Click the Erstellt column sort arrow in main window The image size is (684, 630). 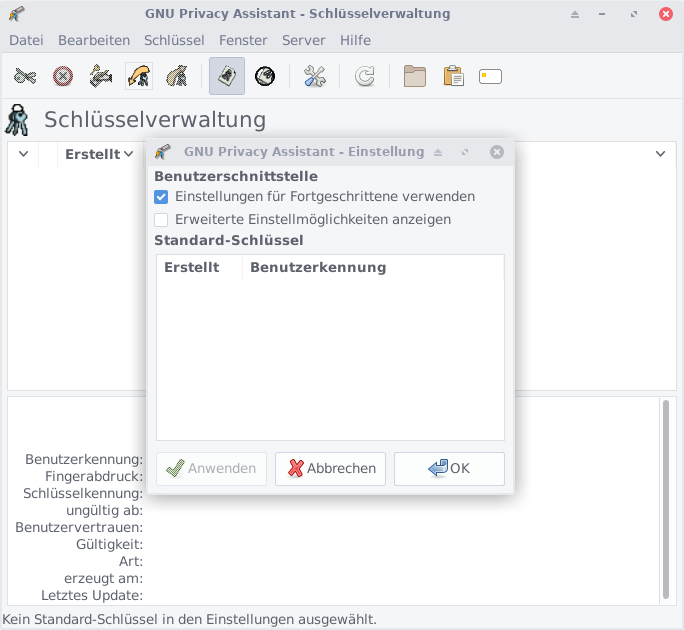pos(128,155)
